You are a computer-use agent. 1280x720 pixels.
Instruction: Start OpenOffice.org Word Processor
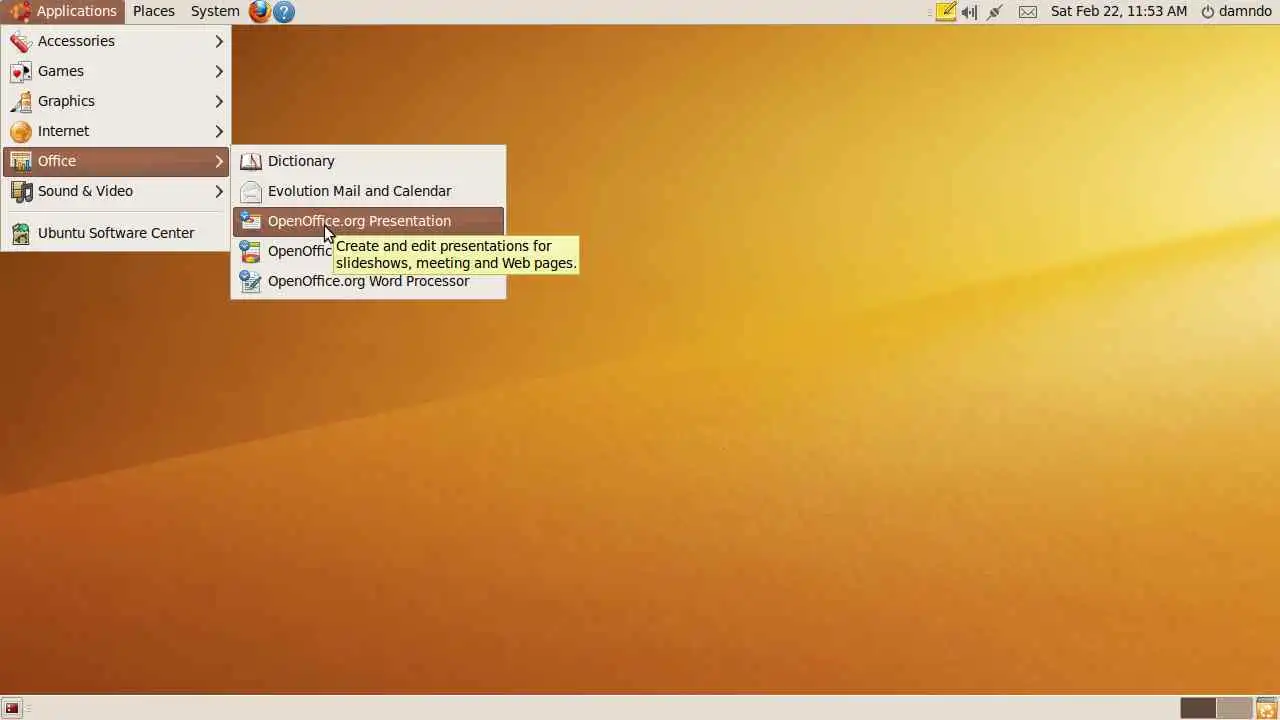tap(368, 281)
